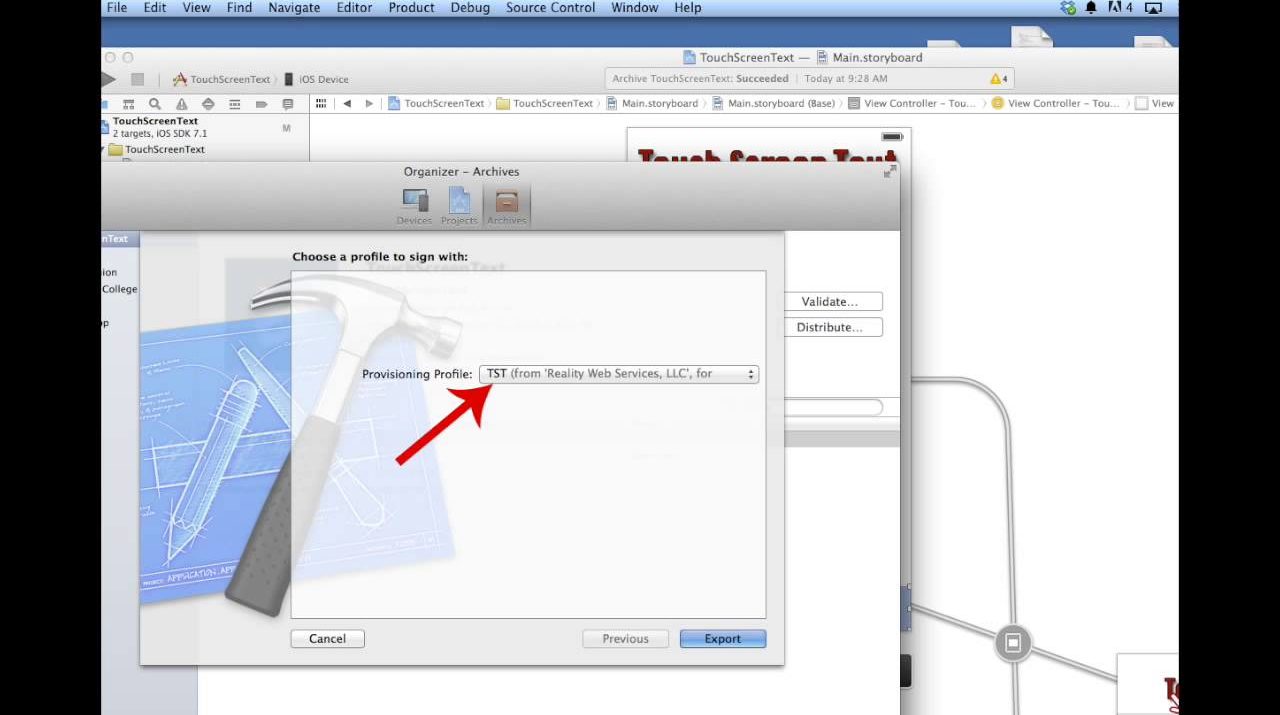Open the Dropbox menu bar icon
Screen dimensions: 1280x715
pyautogui.click(x=1068, y=8)
